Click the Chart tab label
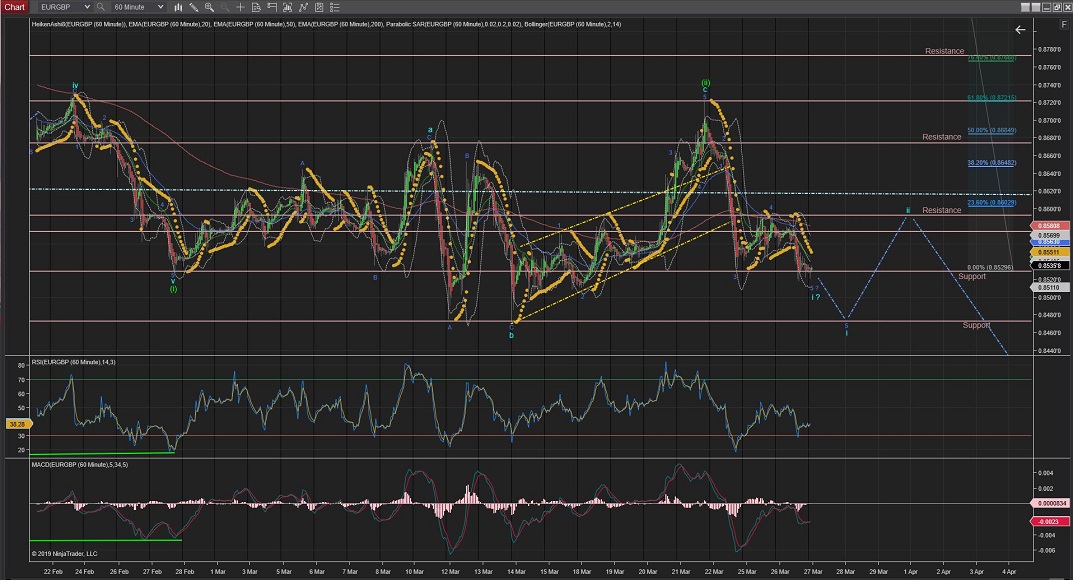1073x580 pixels. tap(14, 7)
